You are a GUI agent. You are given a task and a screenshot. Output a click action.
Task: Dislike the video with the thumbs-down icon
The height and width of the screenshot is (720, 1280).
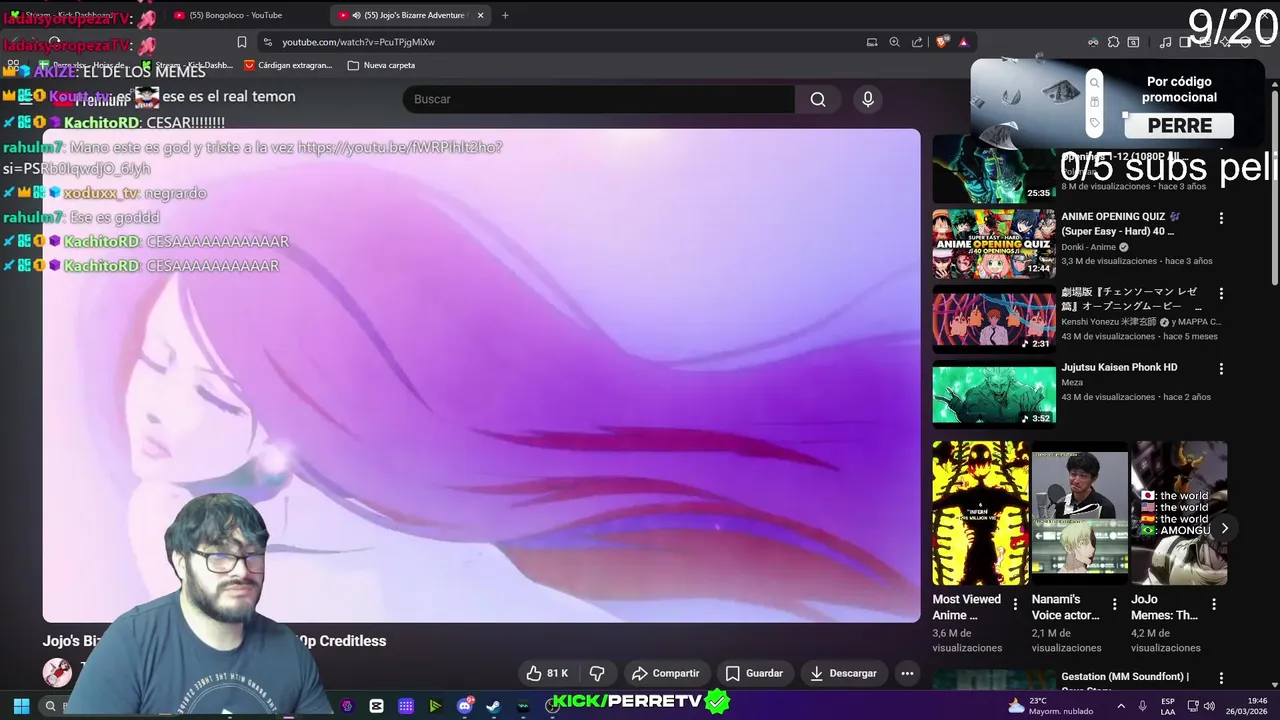click(597, 673)
